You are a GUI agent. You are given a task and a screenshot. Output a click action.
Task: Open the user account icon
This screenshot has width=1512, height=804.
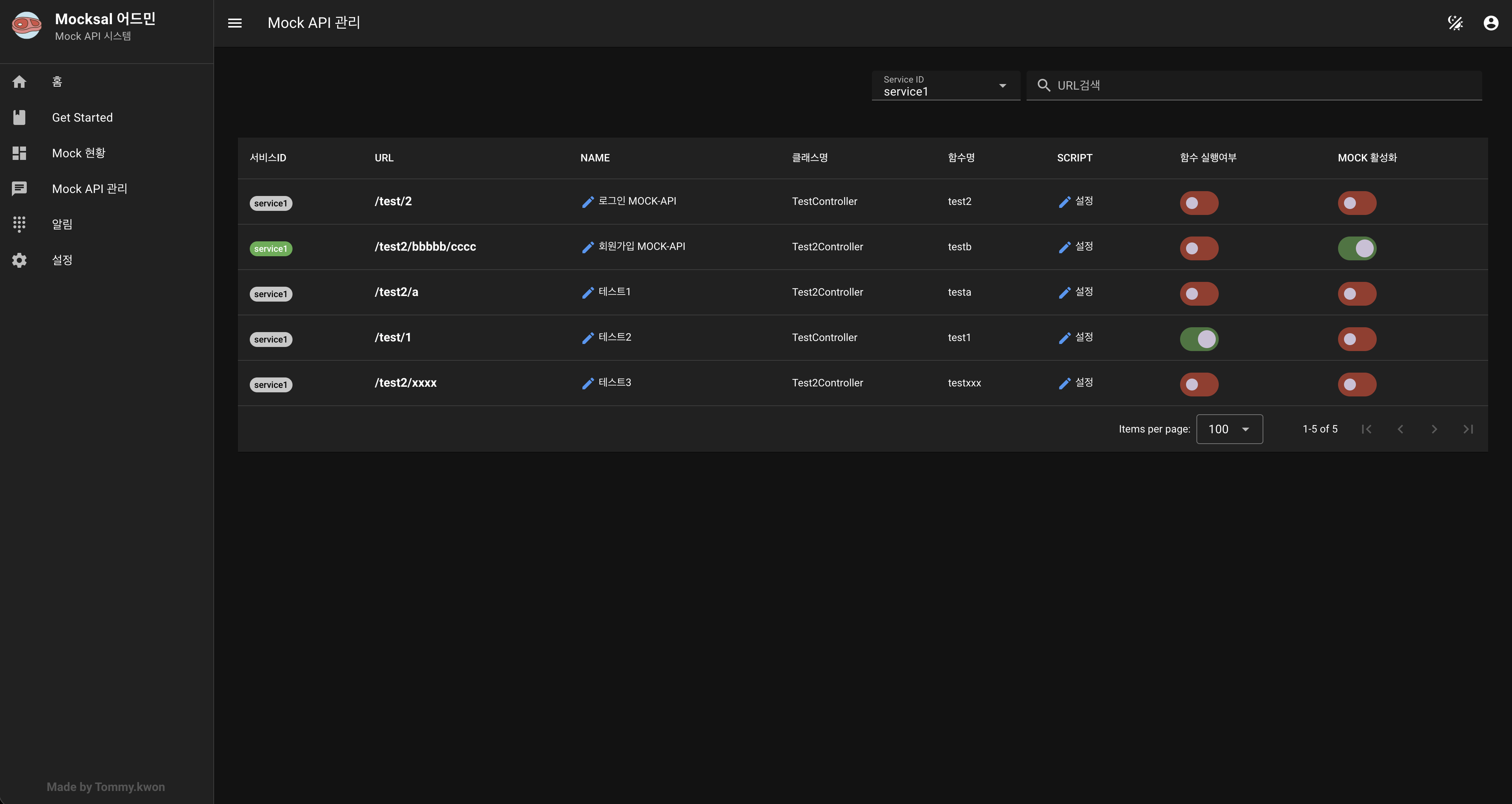[1491, 23]
